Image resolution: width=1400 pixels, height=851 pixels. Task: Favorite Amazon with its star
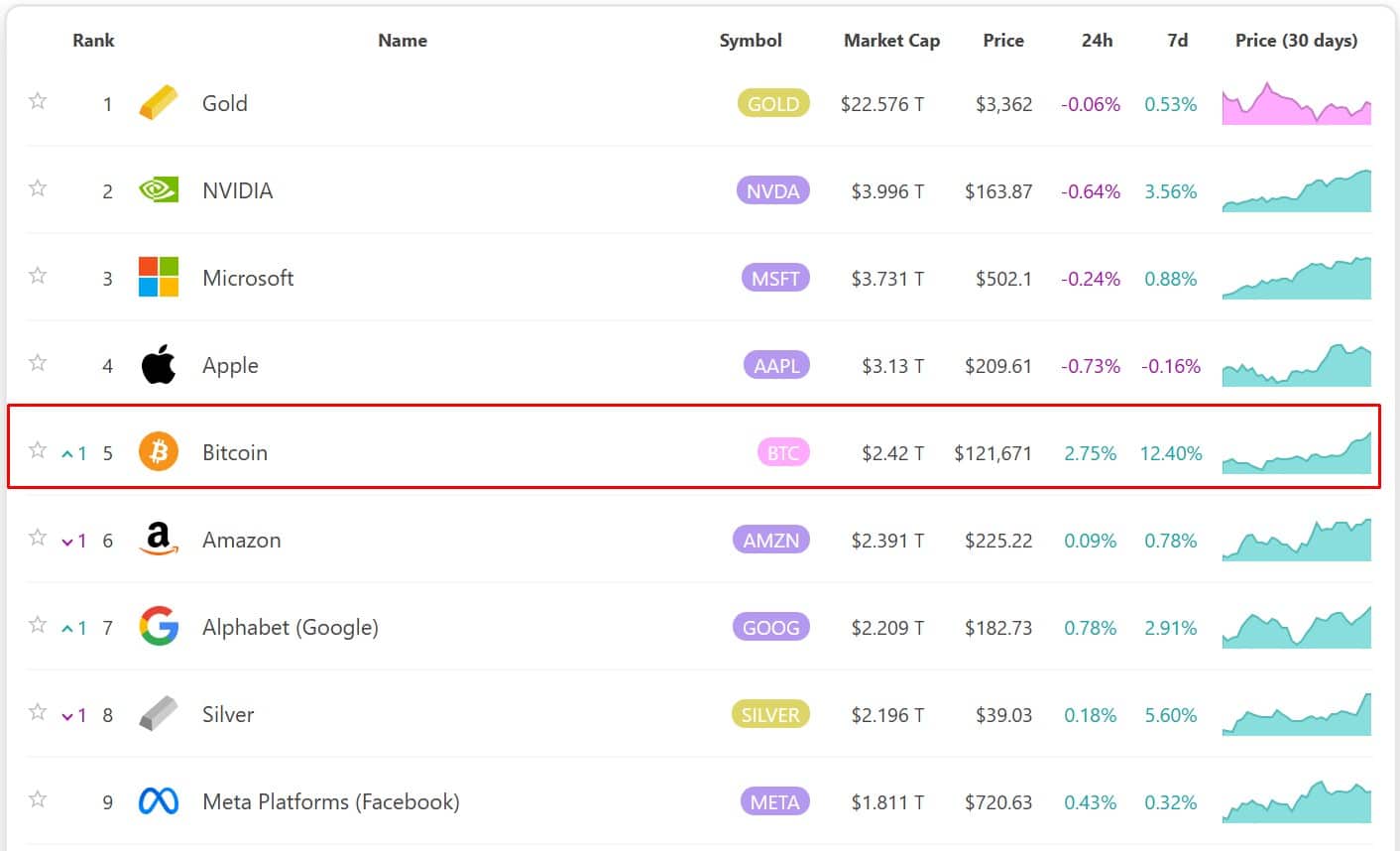point(38,538)
